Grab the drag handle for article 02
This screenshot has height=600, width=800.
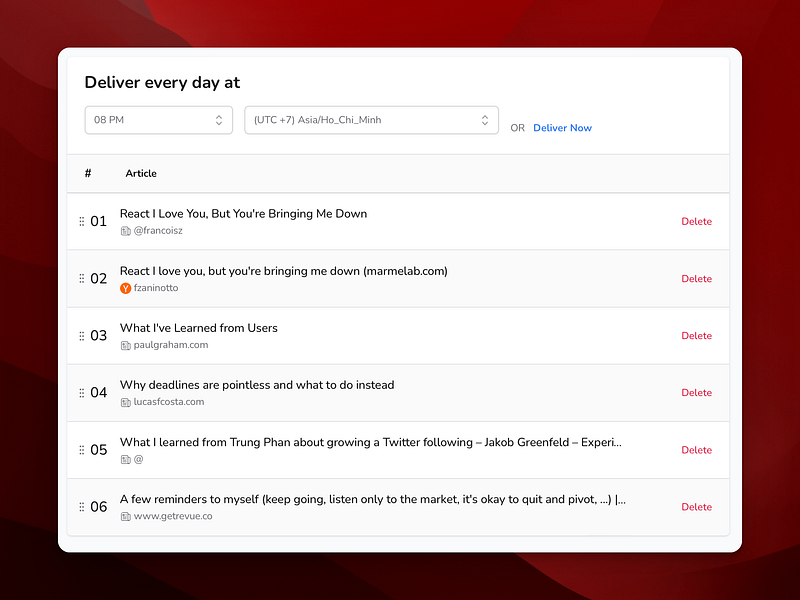pos(82,279)
